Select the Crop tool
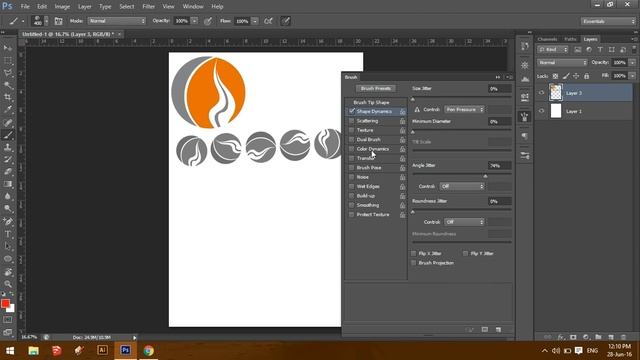The width and height of the screenshot is (640, 360). click(8, 97)
